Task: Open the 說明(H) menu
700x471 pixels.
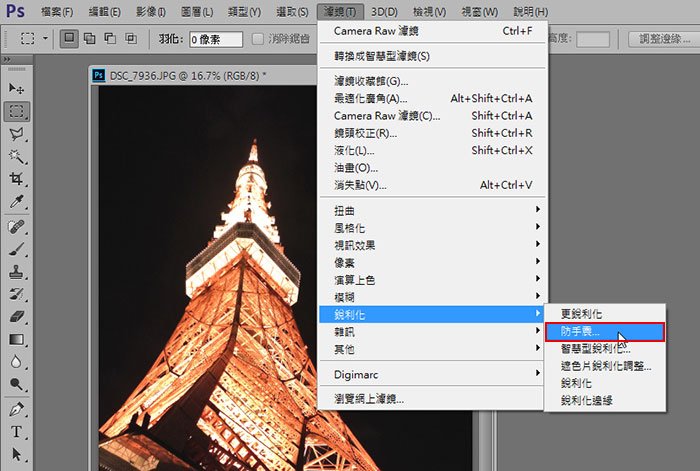Action: pos(530,12)
